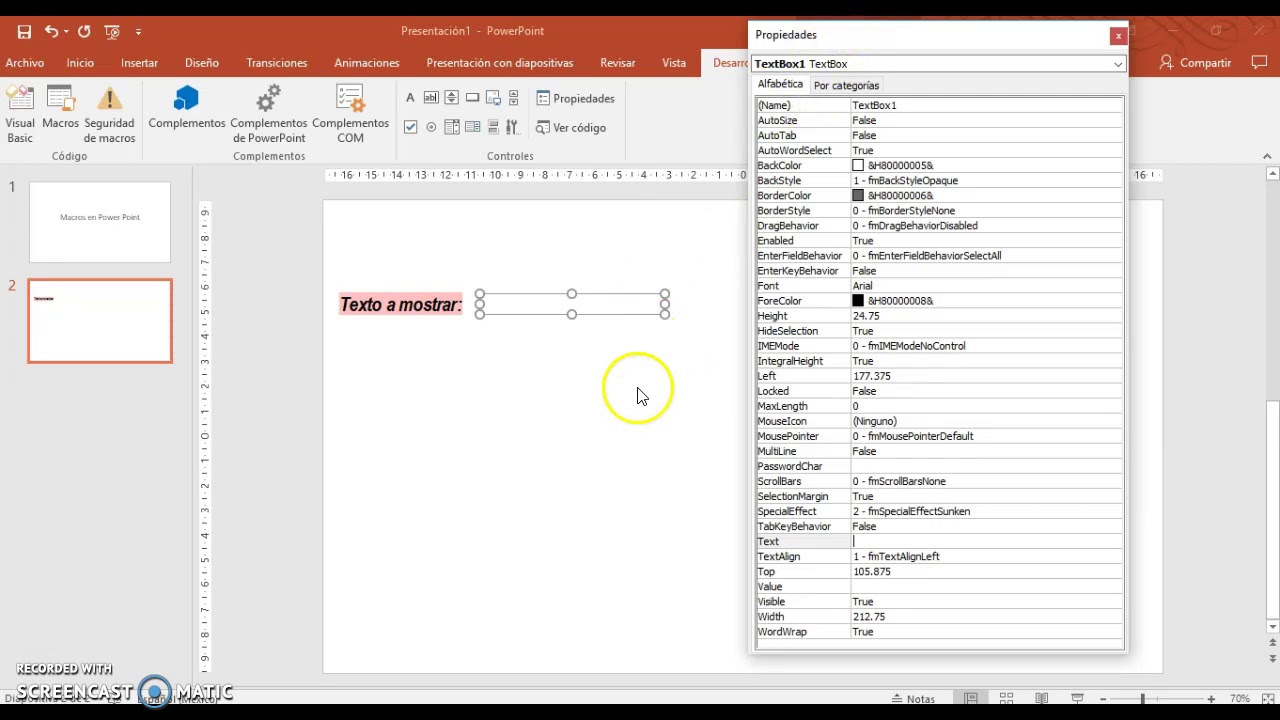Select the Scroll Bar control icon
The image size is (1280, 720).
click(x=513, y=98)
